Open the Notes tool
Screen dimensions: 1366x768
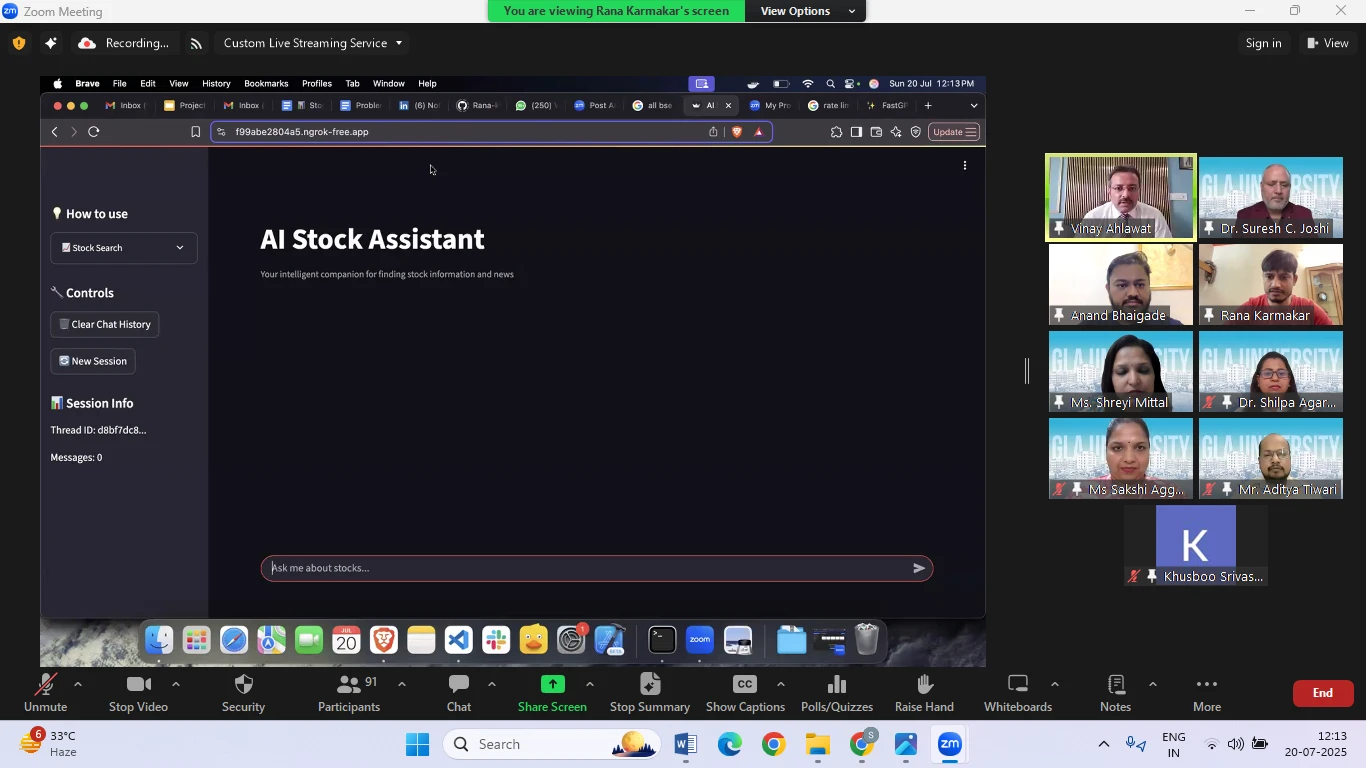click(1115, 685)
